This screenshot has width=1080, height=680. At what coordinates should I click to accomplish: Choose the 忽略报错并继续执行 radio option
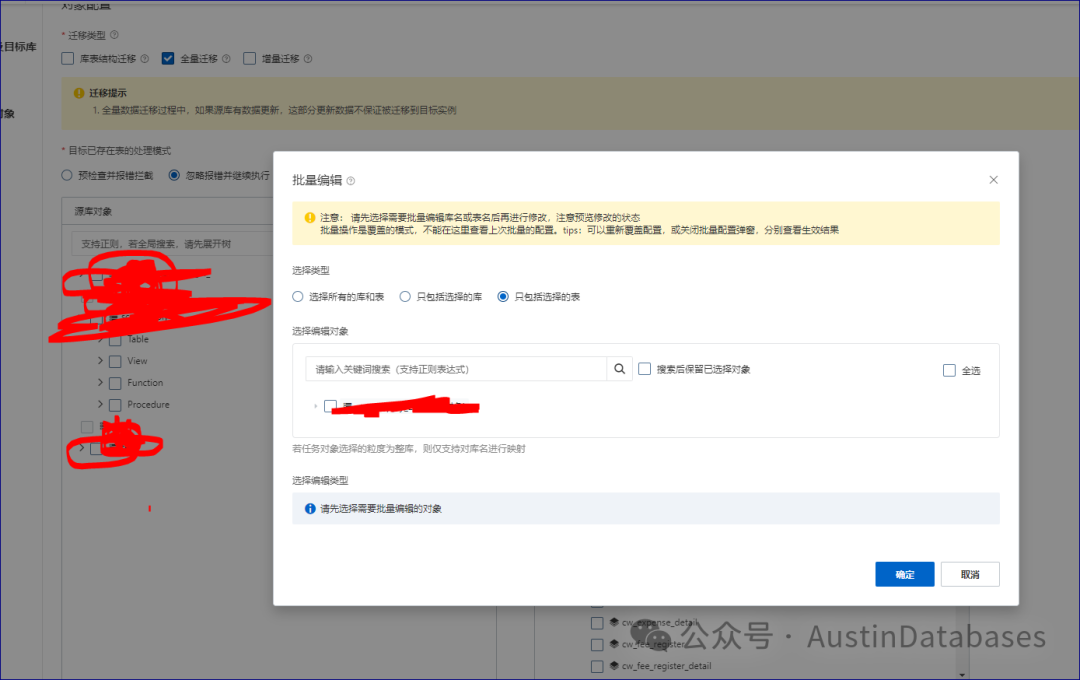pyautogui.click(x=174, y=176)
